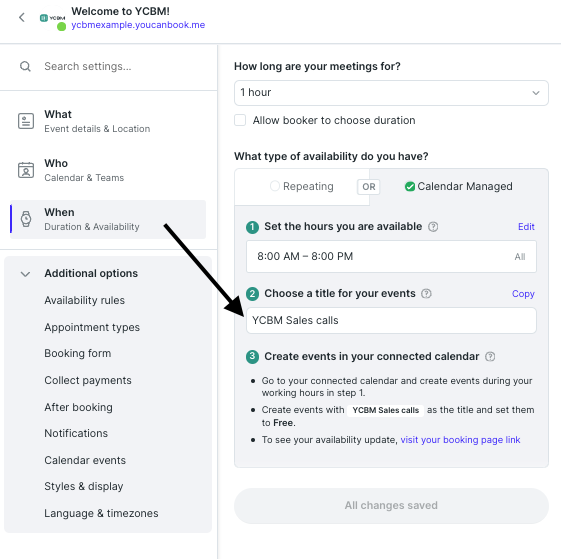Open the Booking form settings

pyautogui.click(x=78, y=353)
